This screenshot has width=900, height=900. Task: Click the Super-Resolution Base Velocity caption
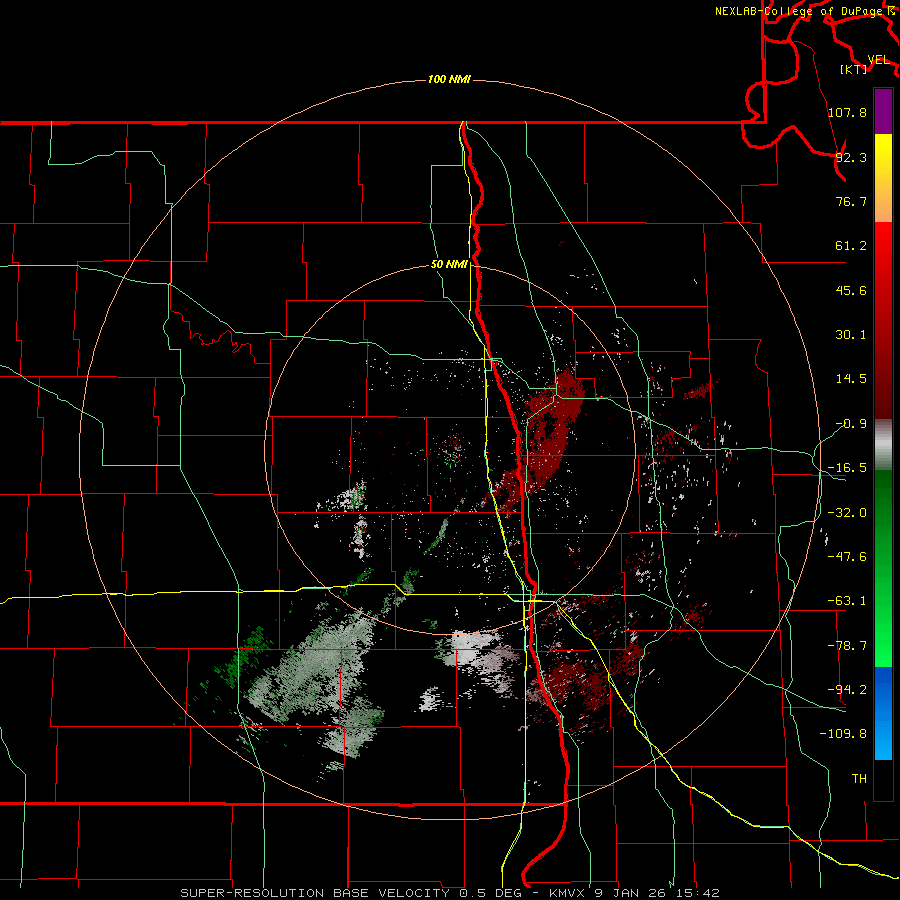[449, 893]
